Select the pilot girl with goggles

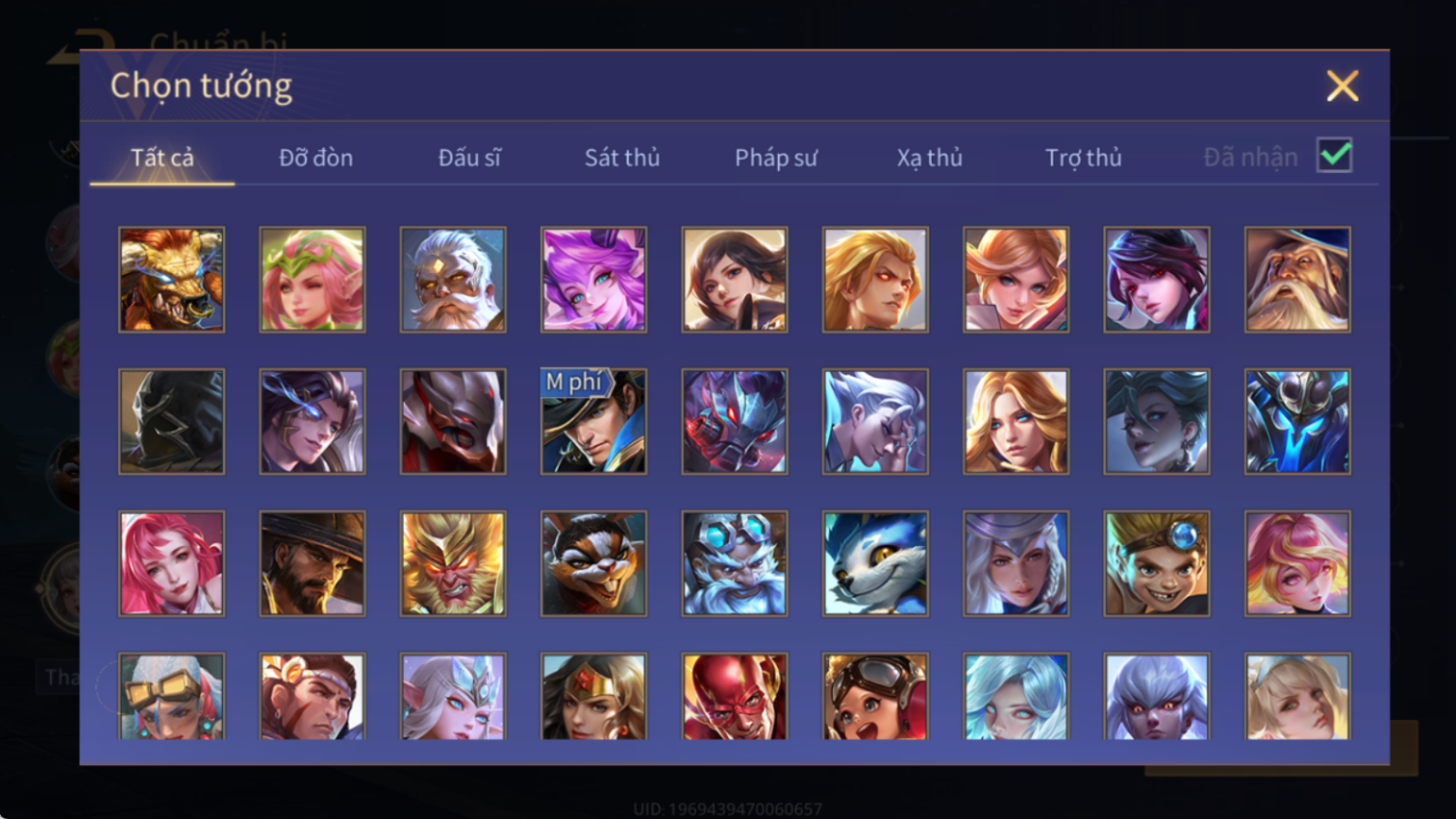(x=875, y=696)
